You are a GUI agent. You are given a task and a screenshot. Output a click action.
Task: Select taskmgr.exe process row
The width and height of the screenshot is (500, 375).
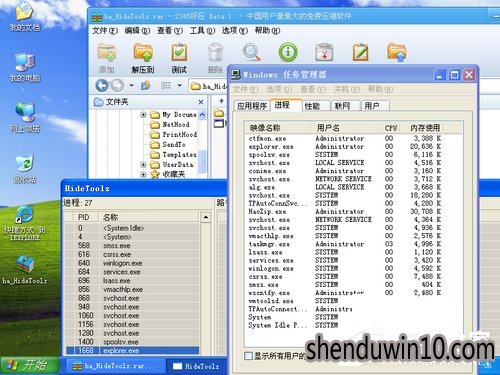pos(345,244)
